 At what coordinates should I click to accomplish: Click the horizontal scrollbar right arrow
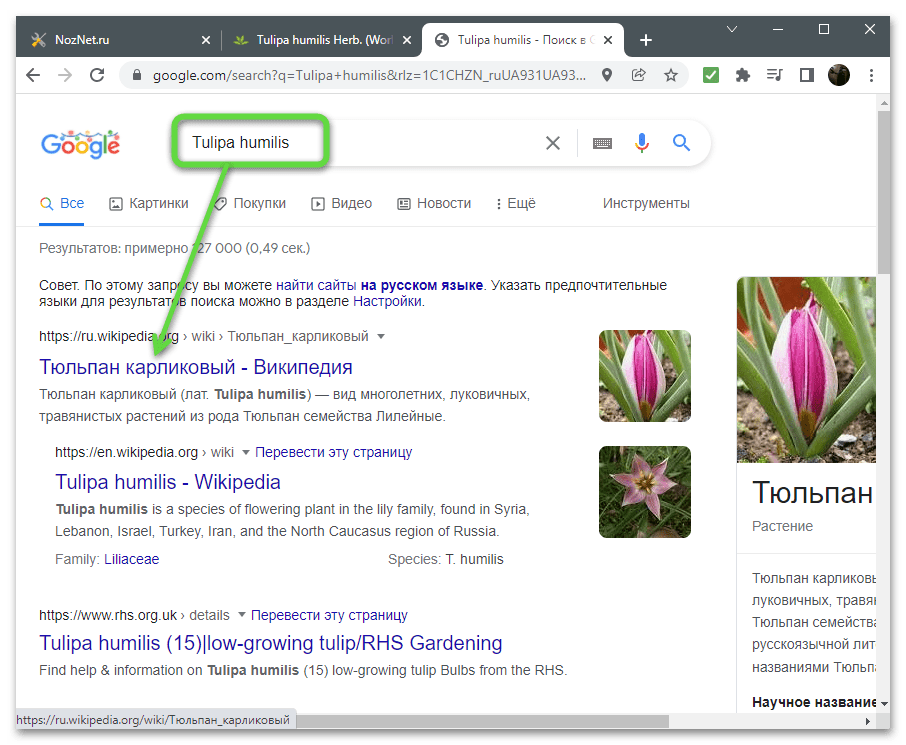[x=868, y=721]
